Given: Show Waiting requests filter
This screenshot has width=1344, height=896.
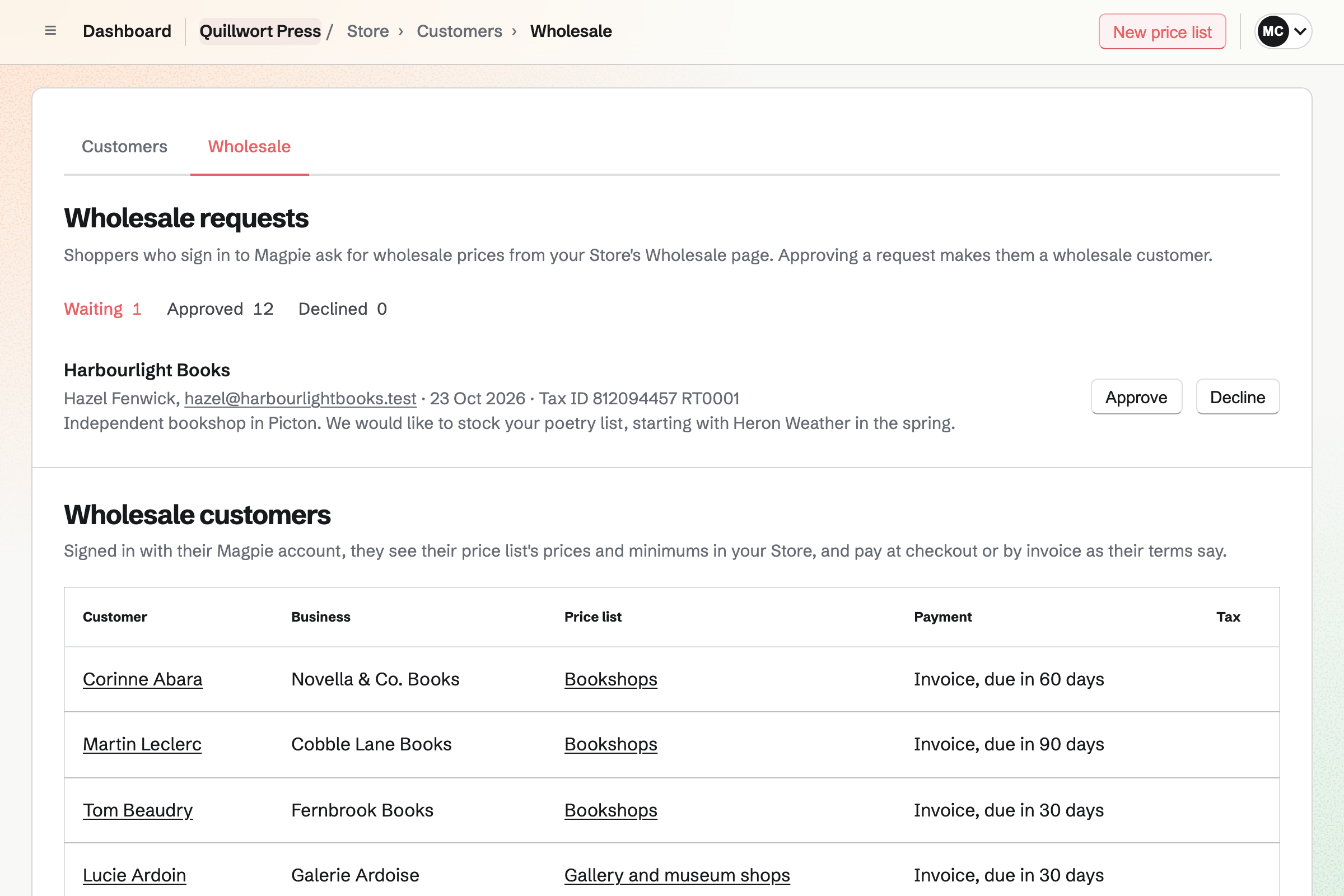Looking at the screenshot, I should pos(102,309).
